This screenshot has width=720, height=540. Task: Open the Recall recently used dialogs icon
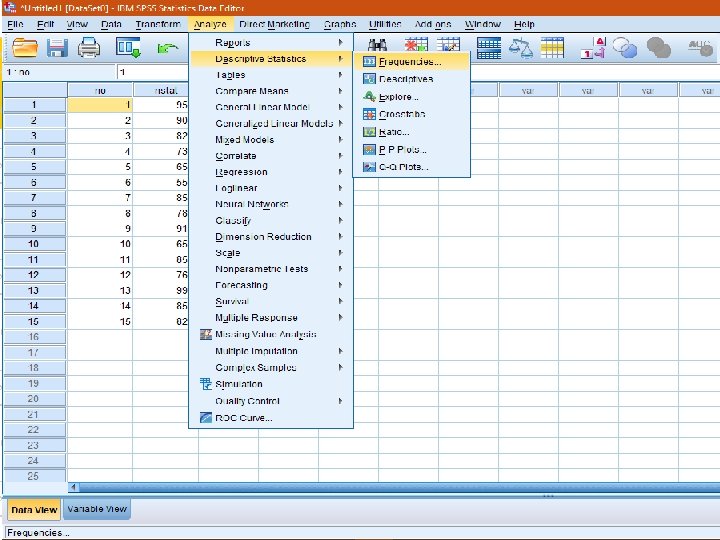(128, 48)
